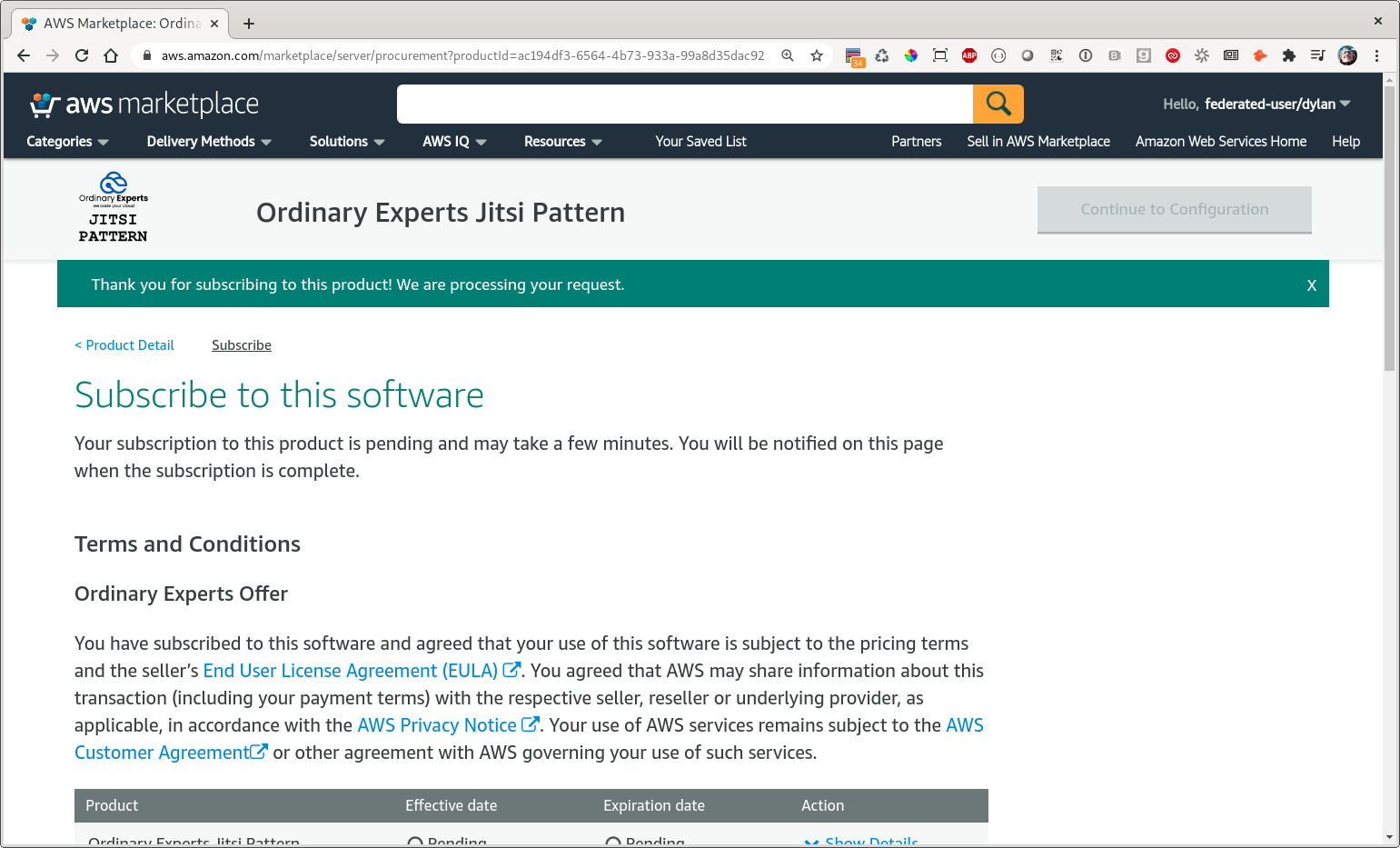
Task: Return to Product Detail page
Action: (124, 345)
